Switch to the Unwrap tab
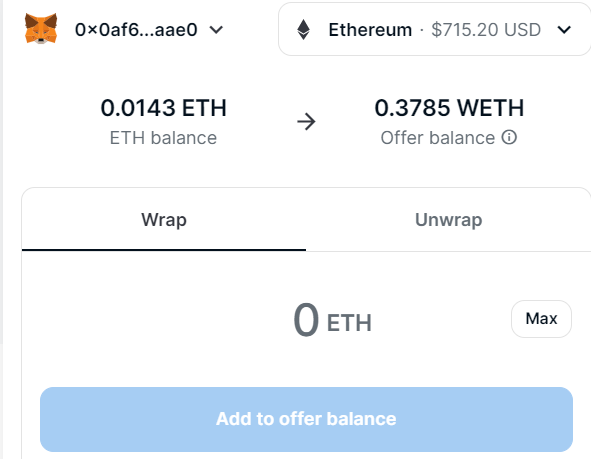Viewport: 591px width, 459px height. [x=449, y=219]
